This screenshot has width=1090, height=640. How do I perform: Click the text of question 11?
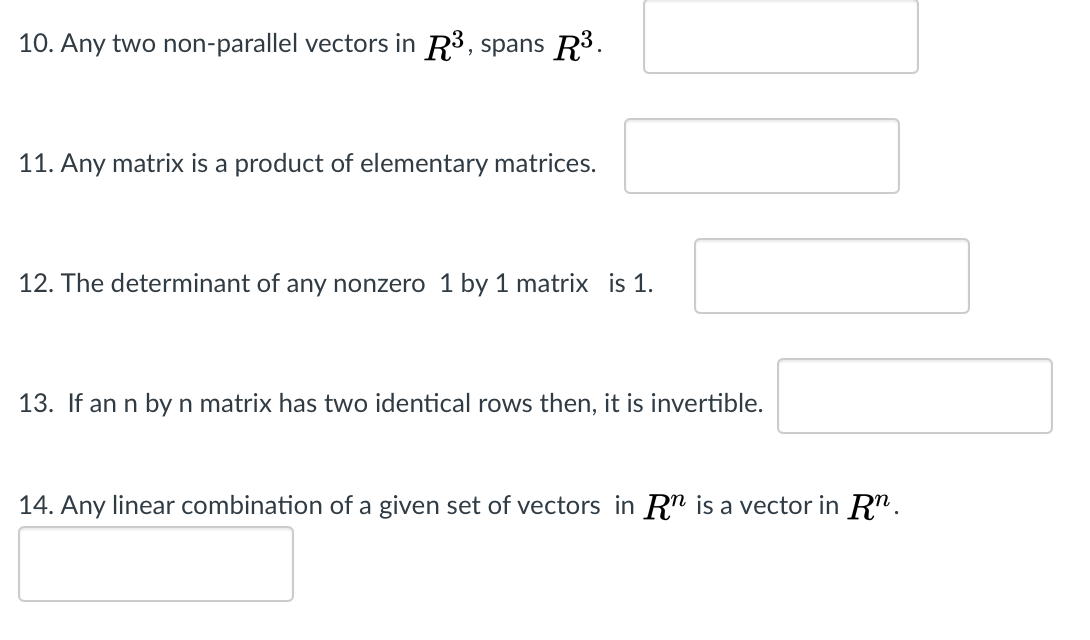pyautogui.click(x=307, y=164)
